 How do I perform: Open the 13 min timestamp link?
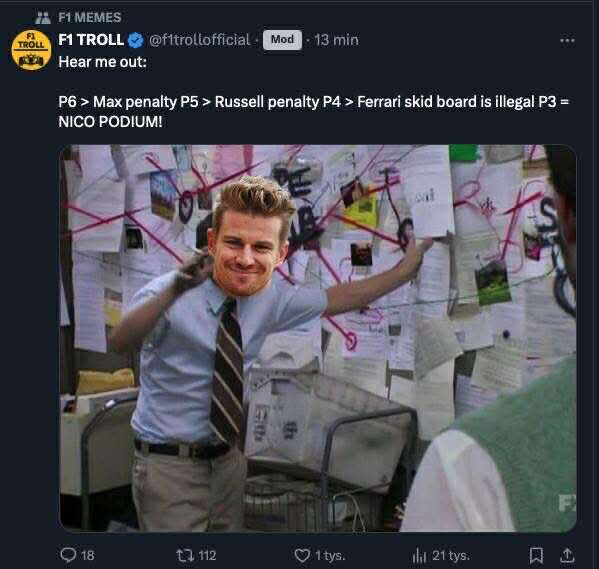point(337,40)
